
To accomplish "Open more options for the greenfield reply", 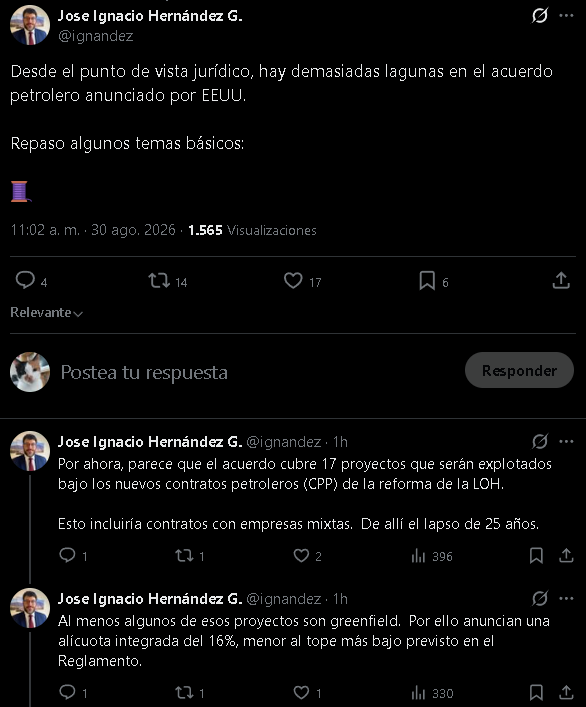I will click(566, 598).
